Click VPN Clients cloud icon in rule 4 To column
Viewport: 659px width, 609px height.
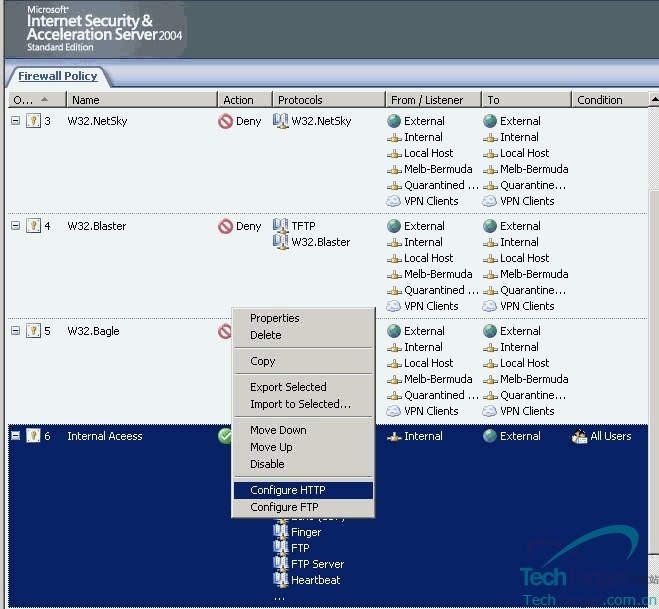(490, 306)
